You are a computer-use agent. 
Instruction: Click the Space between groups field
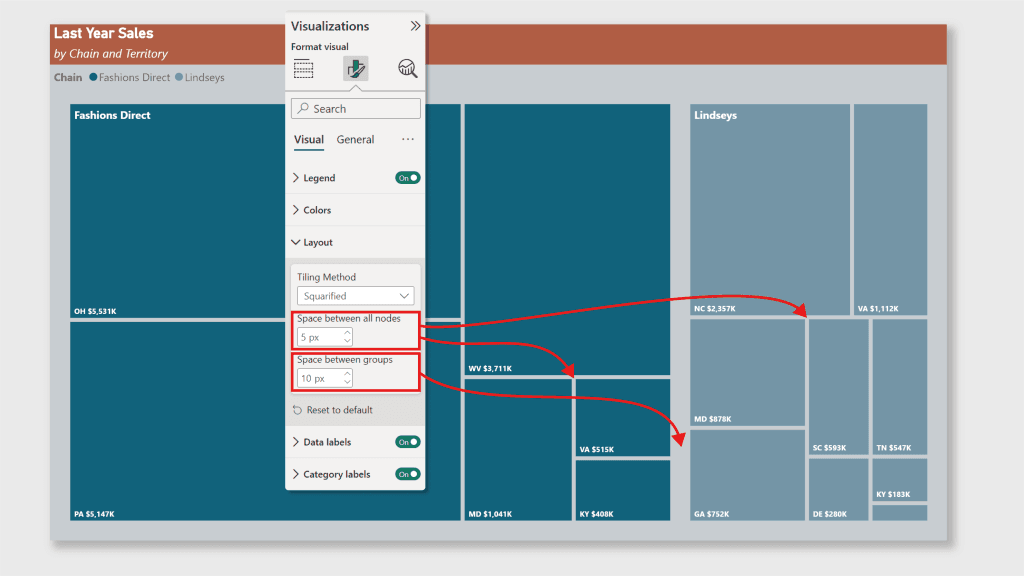tap(325, 378)
